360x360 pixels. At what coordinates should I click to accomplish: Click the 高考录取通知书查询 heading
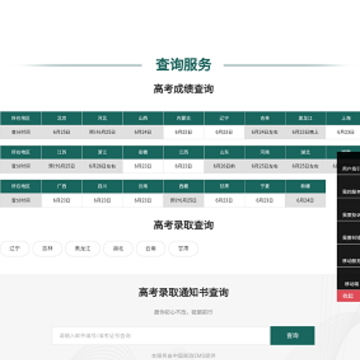(183, 292)
